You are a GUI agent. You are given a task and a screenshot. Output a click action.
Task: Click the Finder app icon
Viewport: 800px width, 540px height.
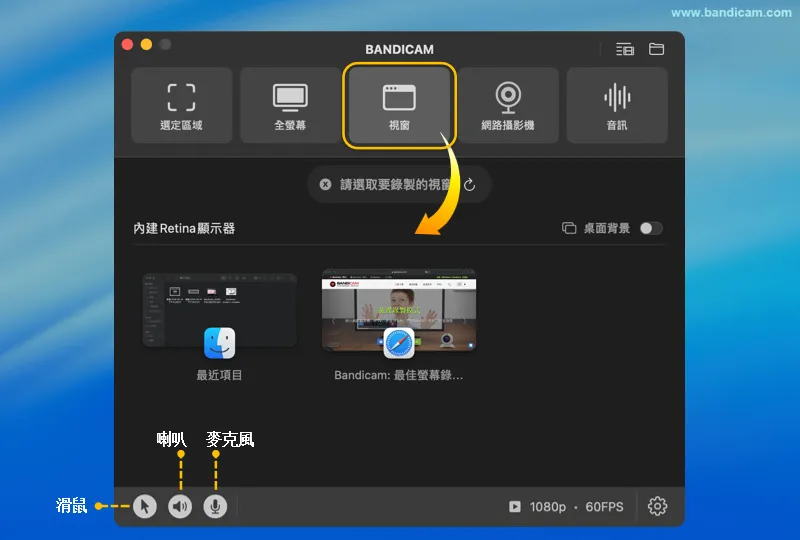point(219,343)
